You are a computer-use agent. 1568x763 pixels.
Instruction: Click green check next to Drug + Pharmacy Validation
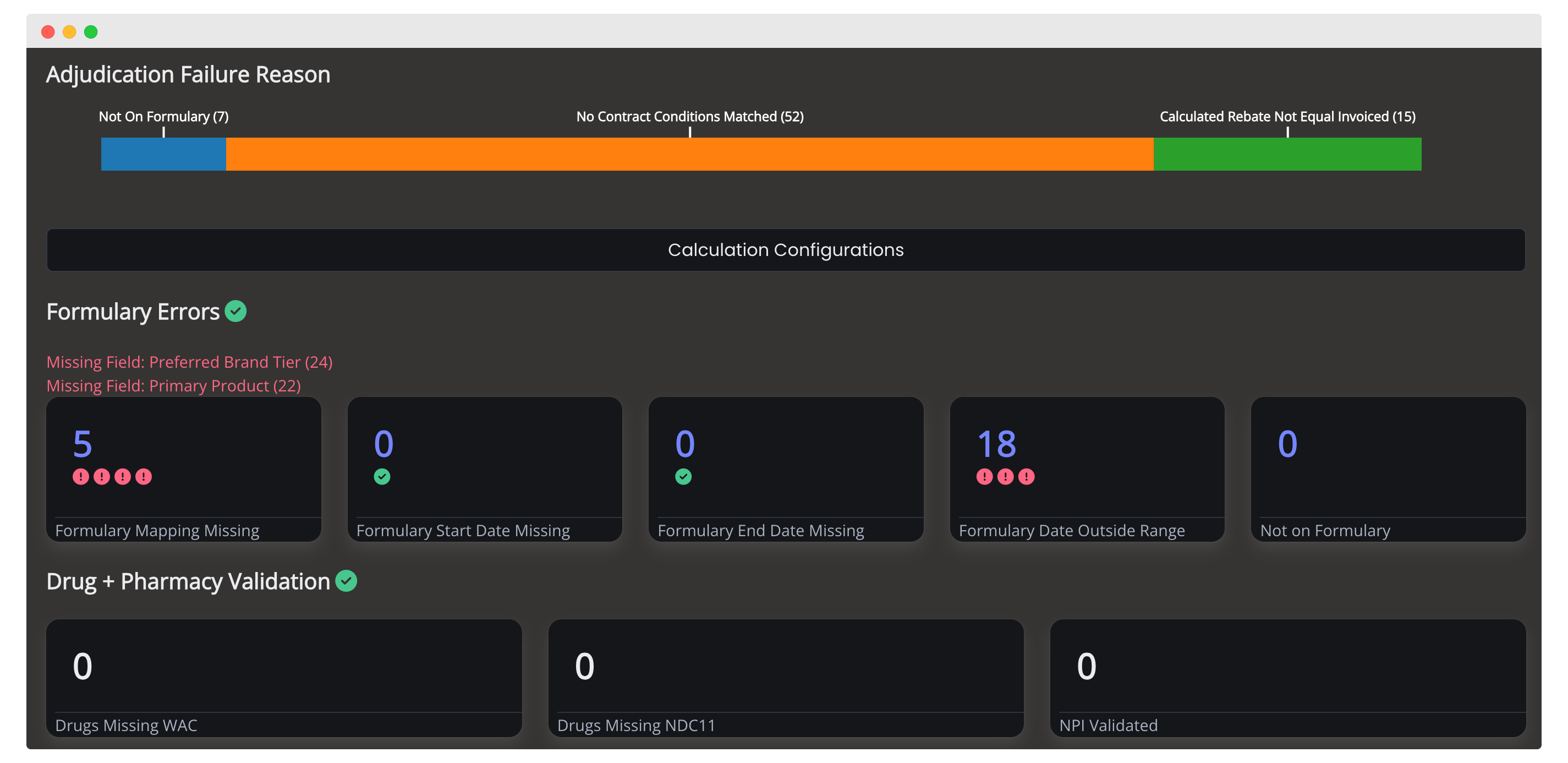(347, 581)
